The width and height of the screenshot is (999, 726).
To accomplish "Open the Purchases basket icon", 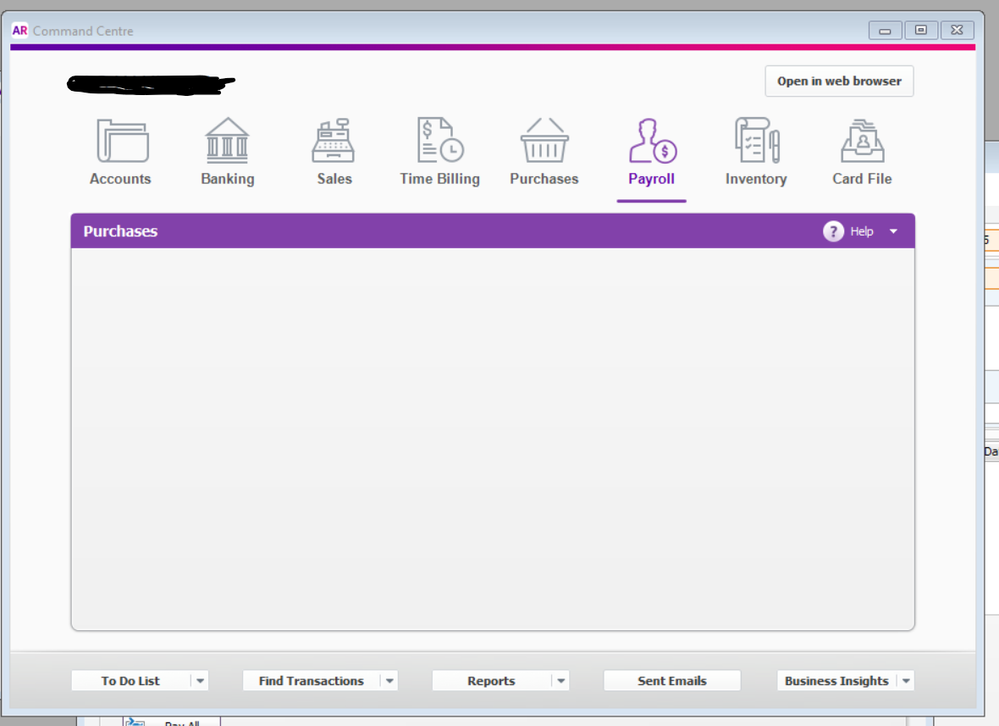I will 544,141.
